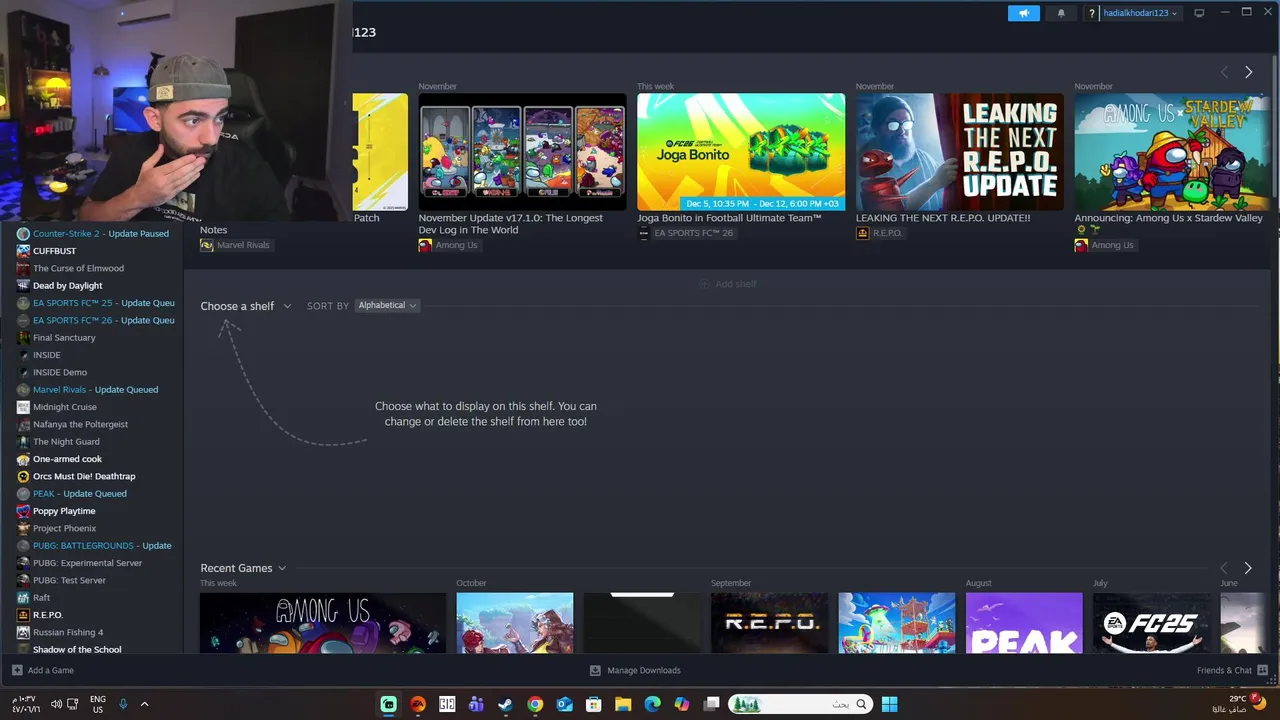This screenshot has height=720, width=1280.
Task: Open Microsoft Teams from the taskbar
Action: tap(476, 704)
